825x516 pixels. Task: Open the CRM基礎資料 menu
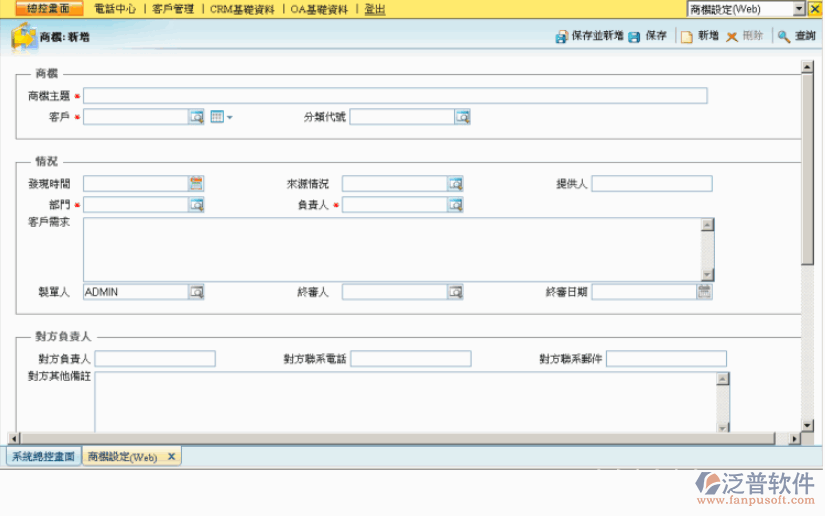click(x=242, y=9)
